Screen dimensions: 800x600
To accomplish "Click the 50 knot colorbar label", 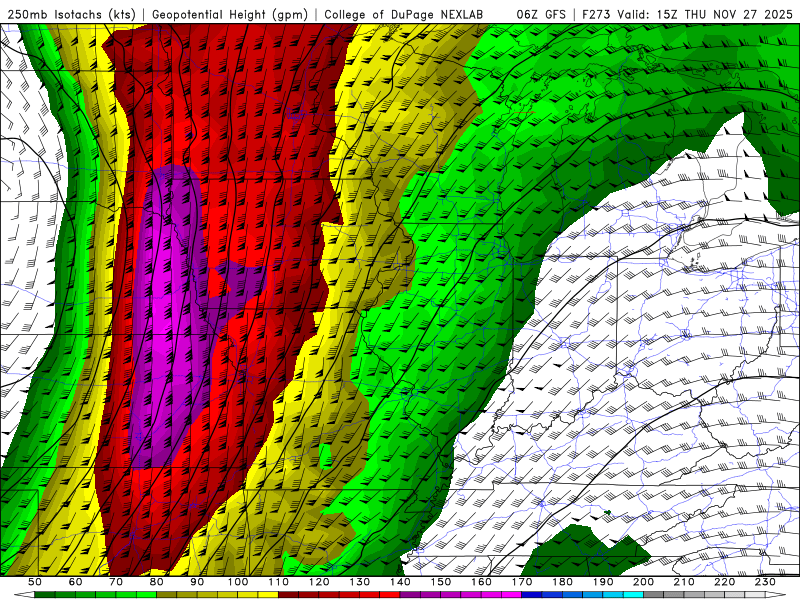I will [x=35, y=582].
